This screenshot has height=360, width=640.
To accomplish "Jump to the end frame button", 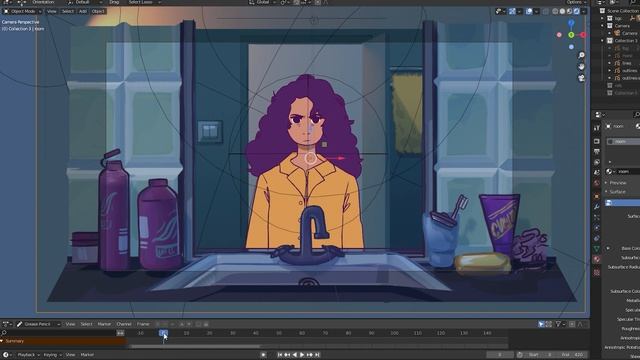I will [318, 355].
